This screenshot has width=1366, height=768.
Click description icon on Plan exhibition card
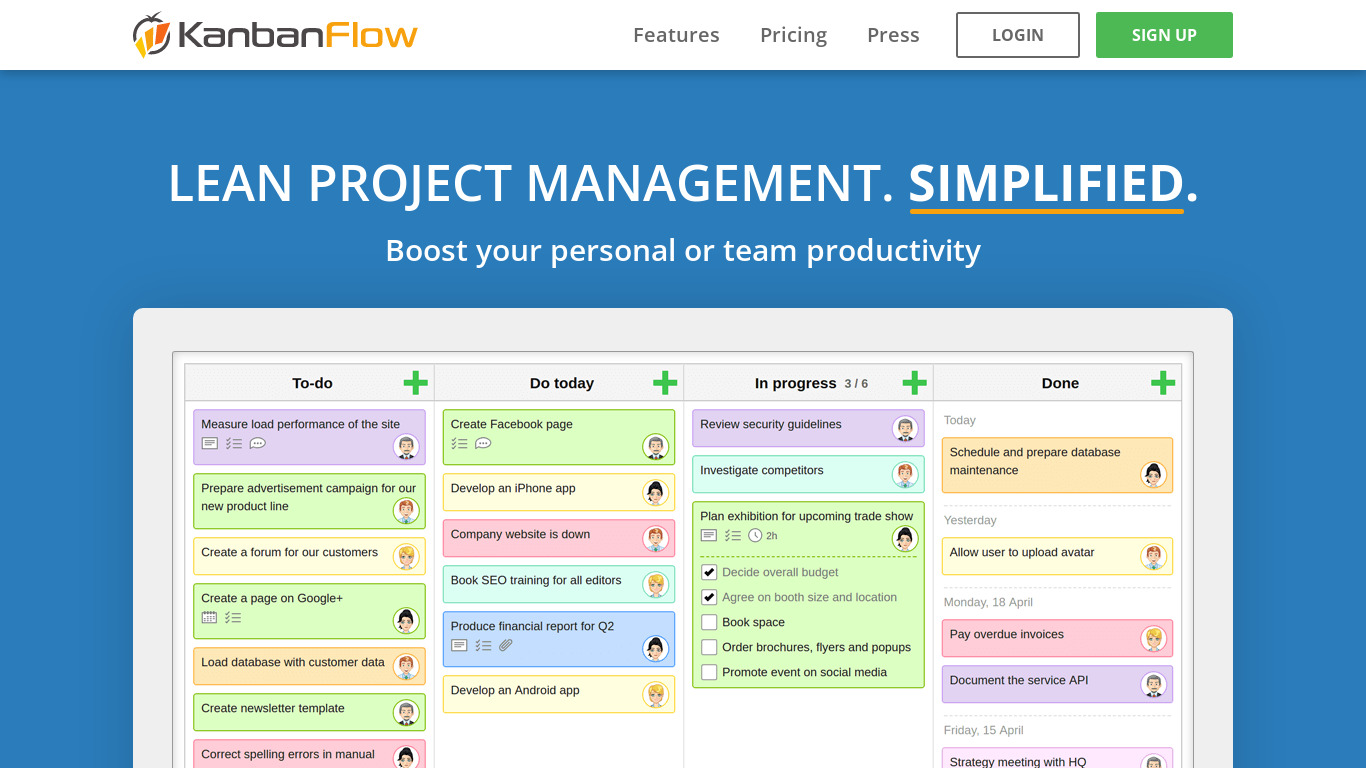(x=709, y=535)
